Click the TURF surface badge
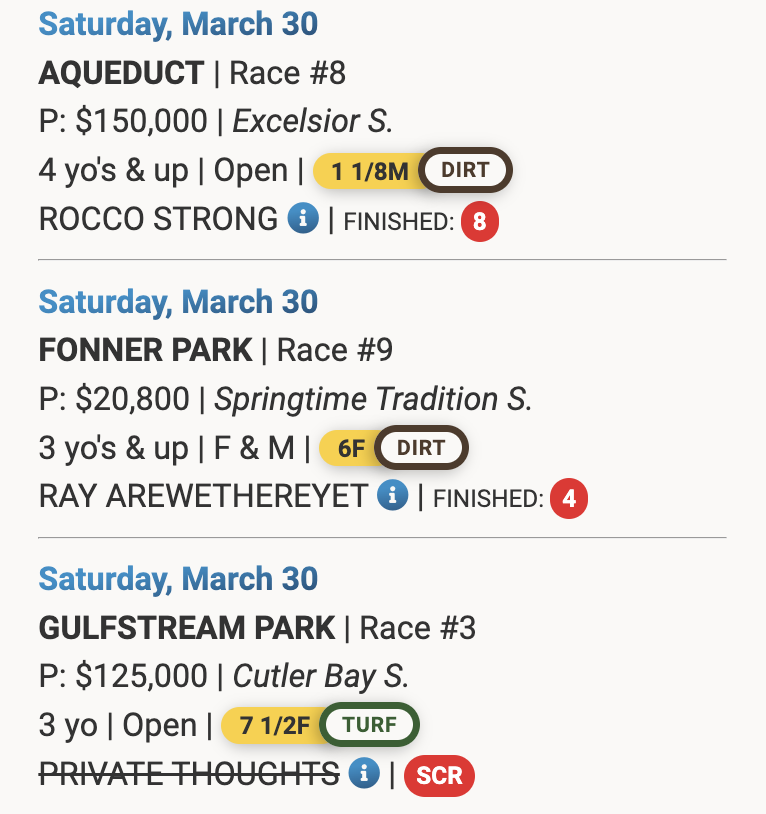This screenshot has height=814, width=766. coord(370,725)
